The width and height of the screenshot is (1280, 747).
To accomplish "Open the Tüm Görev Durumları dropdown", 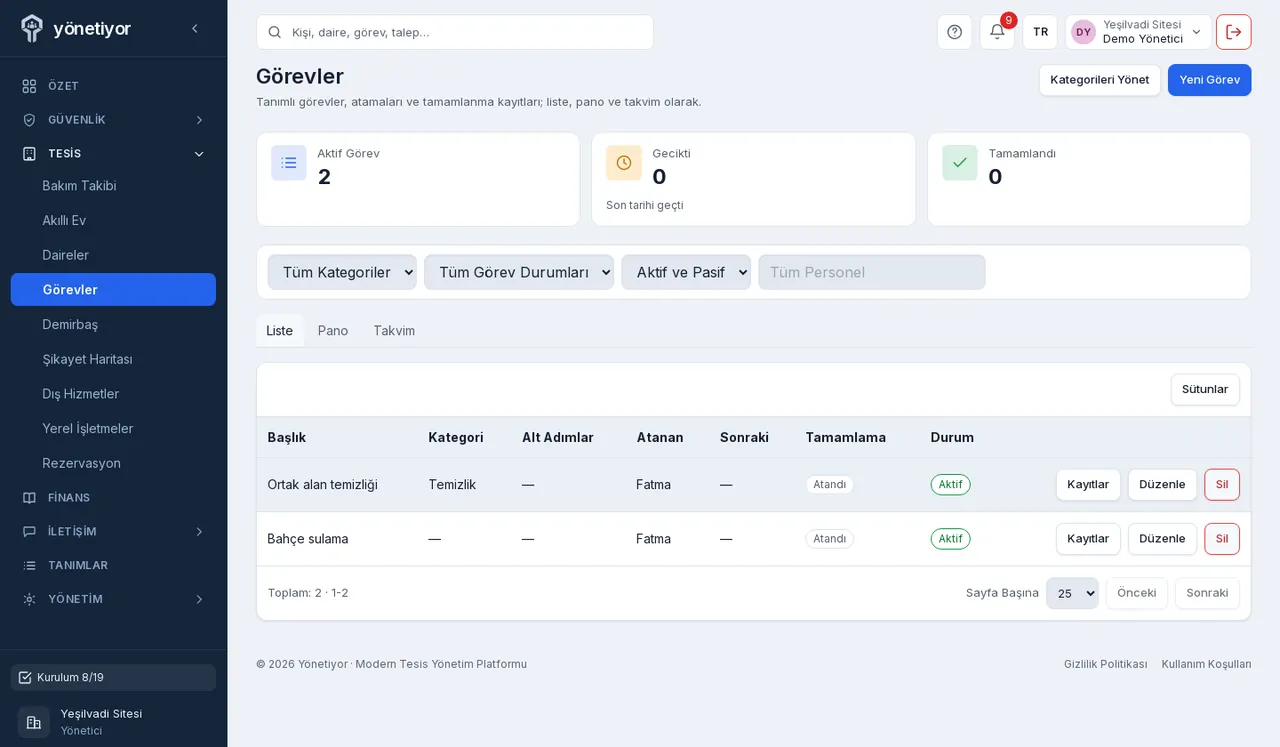I will click(519, 272).
